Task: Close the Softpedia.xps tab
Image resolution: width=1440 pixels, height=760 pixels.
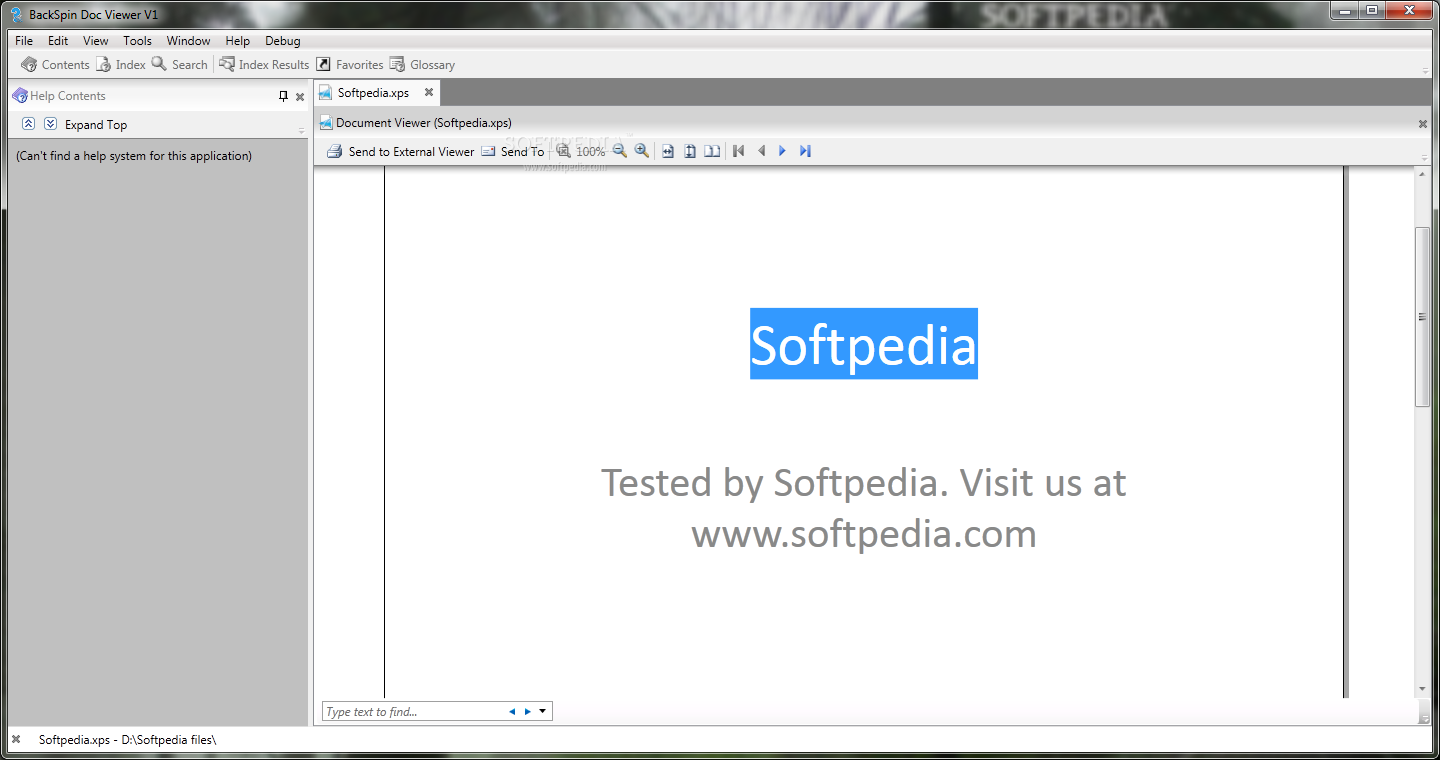Action: pyautogui.click(x=429, y=92)
